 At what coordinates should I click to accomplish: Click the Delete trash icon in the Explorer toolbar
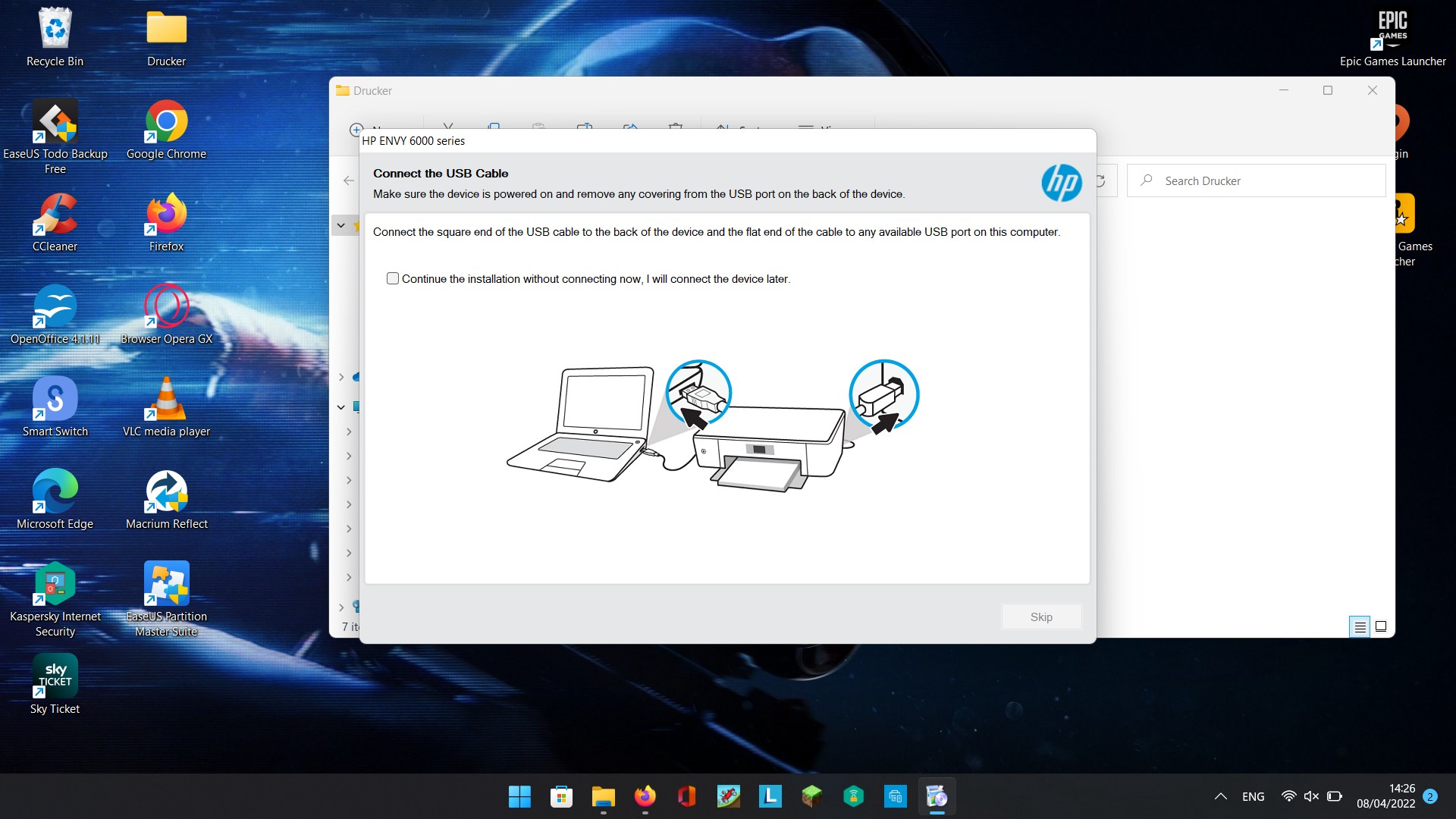[676, 127]
